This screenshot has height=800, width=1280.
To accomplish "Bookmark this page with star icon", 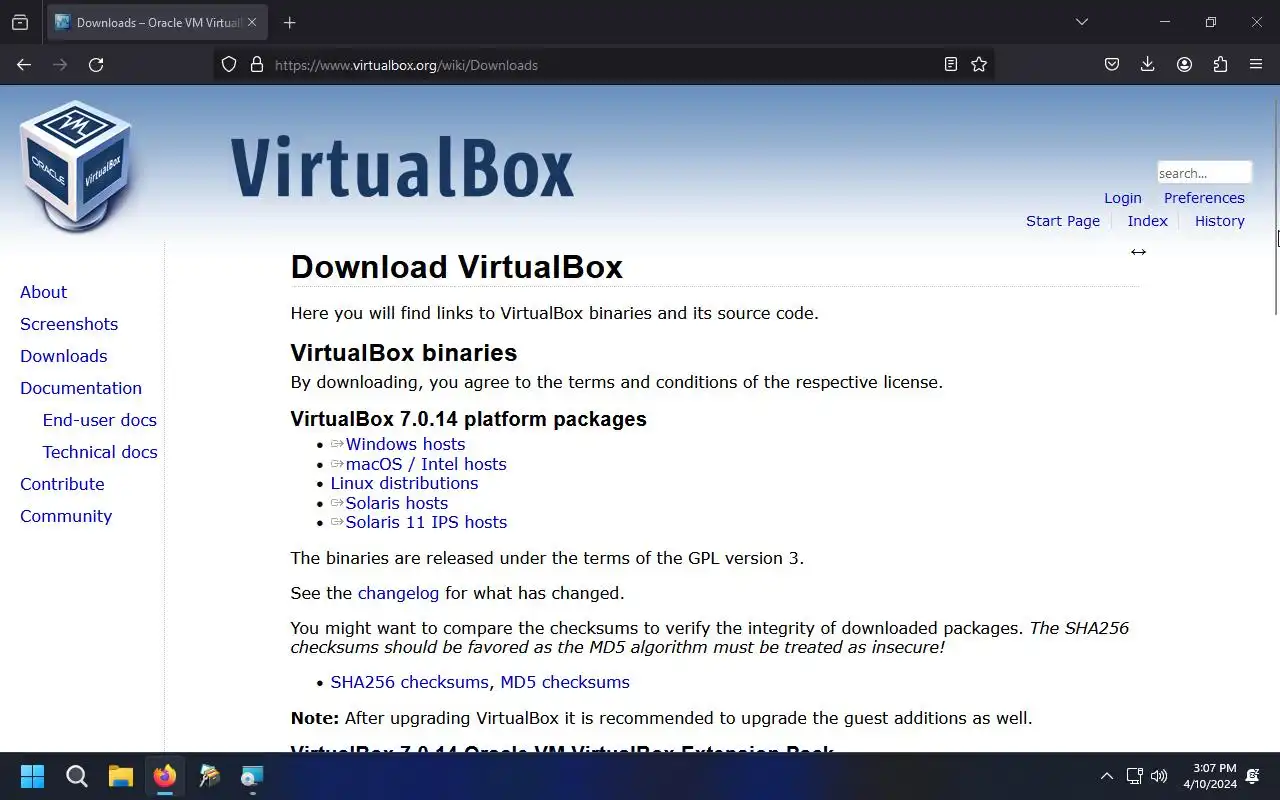I will [x=979, y=64].
